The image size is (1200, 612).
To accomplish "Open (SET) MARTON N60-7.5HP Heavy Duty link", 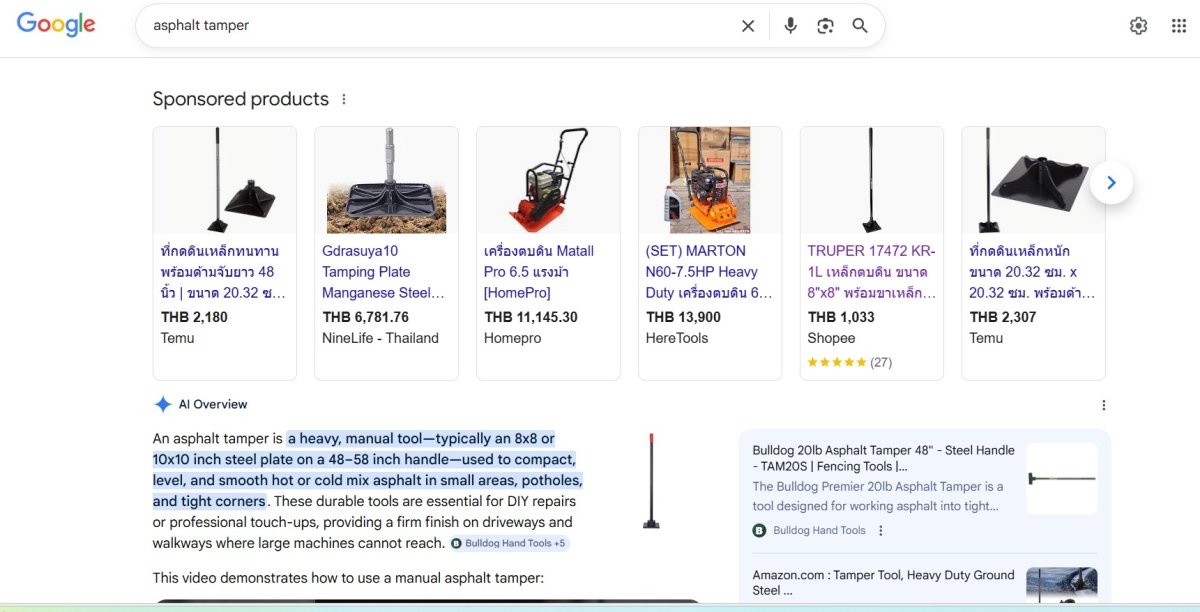I will pos(709,272).
